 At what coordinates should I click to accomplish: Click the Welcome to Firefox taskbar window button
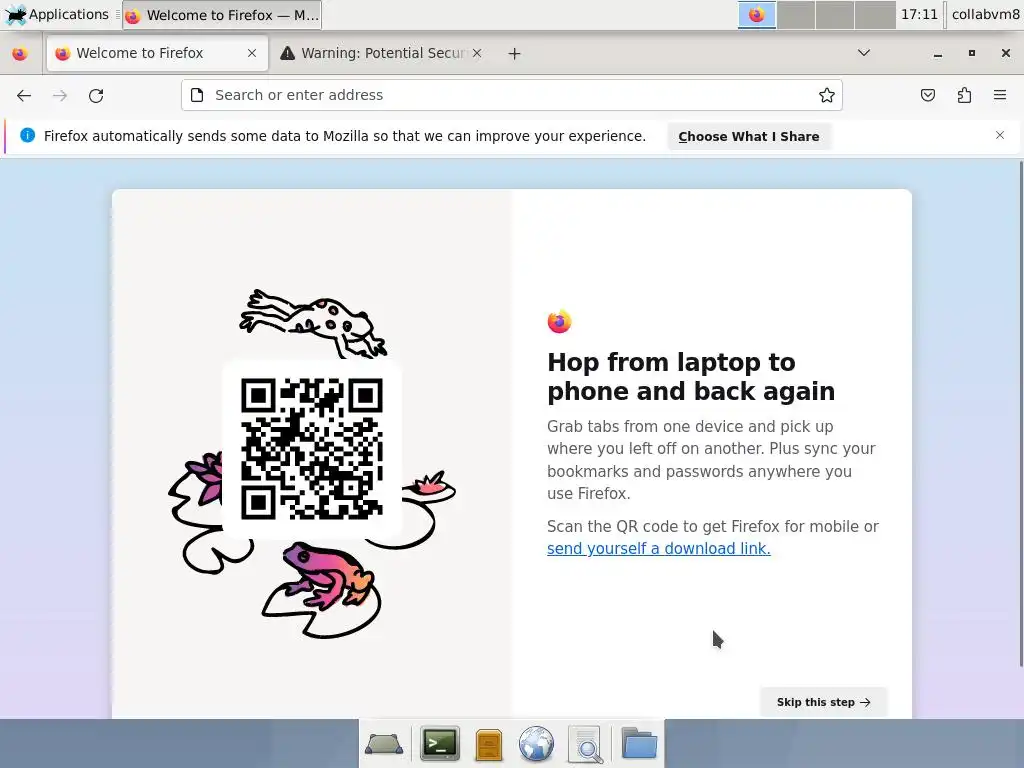pos(223,15)
